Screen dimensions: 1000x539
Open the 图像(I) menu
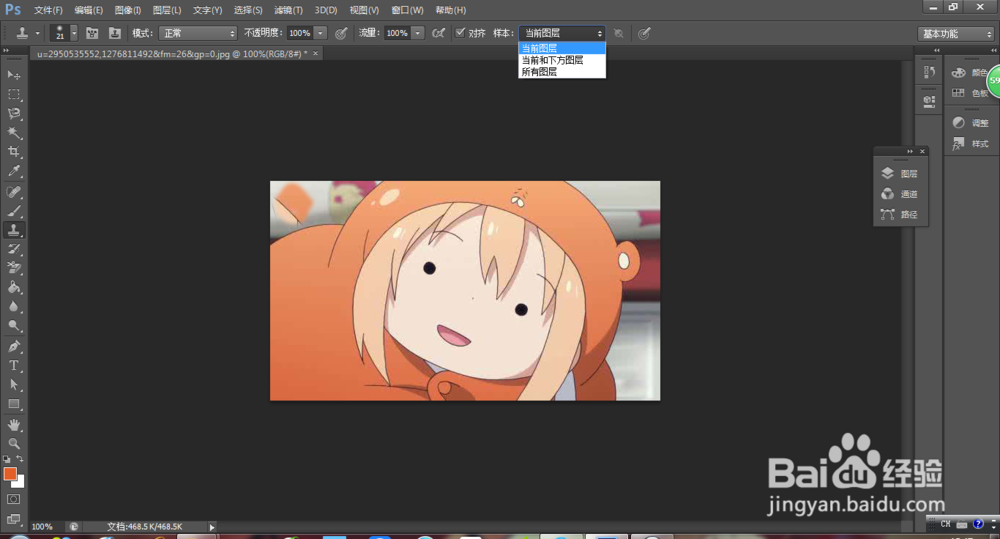click(128, 10)
